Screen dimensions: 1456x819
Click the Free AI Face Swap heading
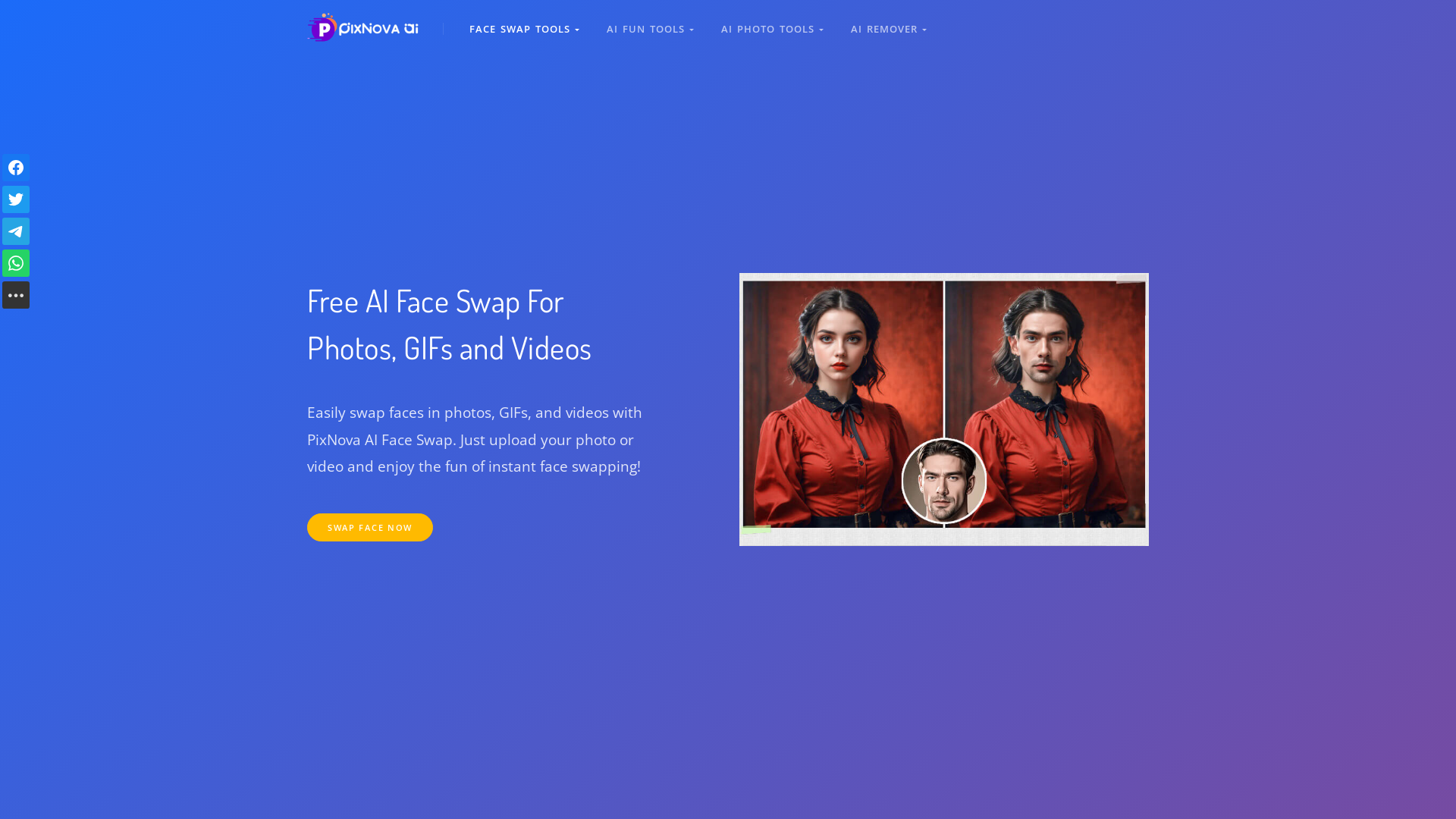tap(449, 325)
